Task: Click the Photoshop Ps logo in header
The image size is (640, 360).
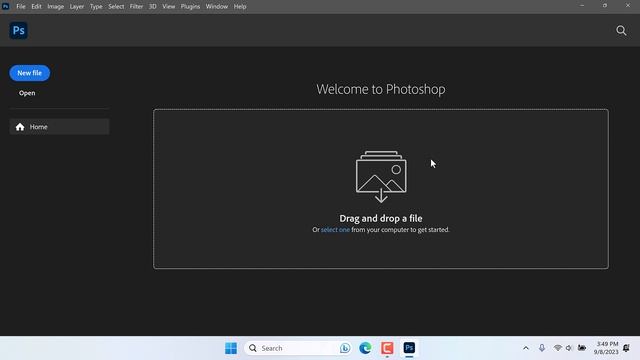Action: coord(18,31)
